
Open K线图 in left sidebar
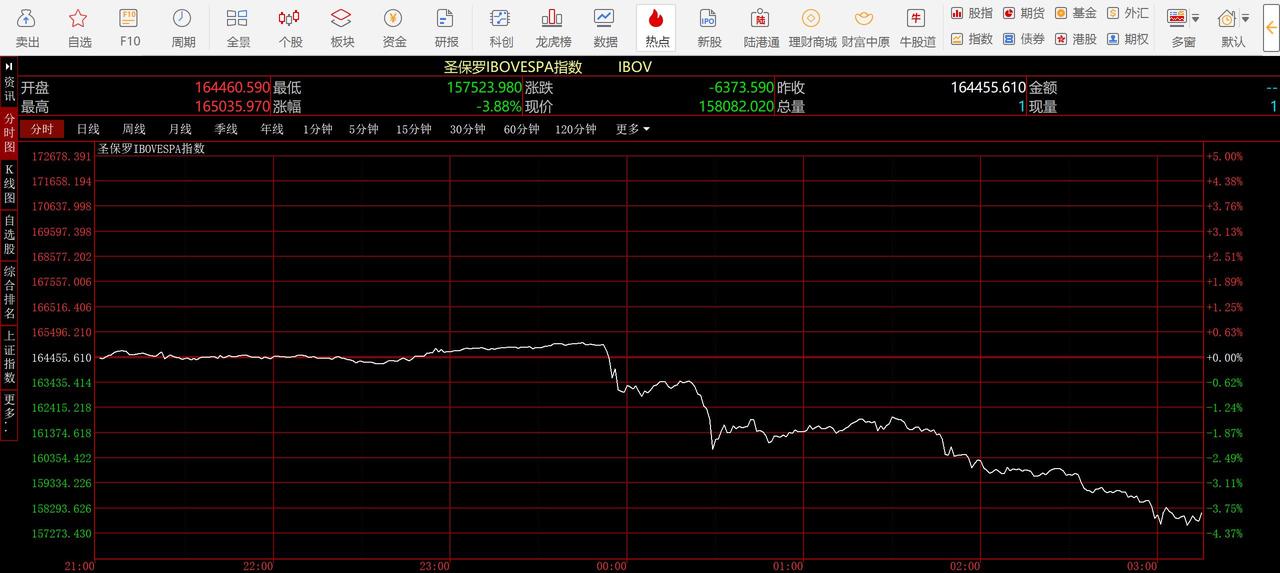coord(9,184)
